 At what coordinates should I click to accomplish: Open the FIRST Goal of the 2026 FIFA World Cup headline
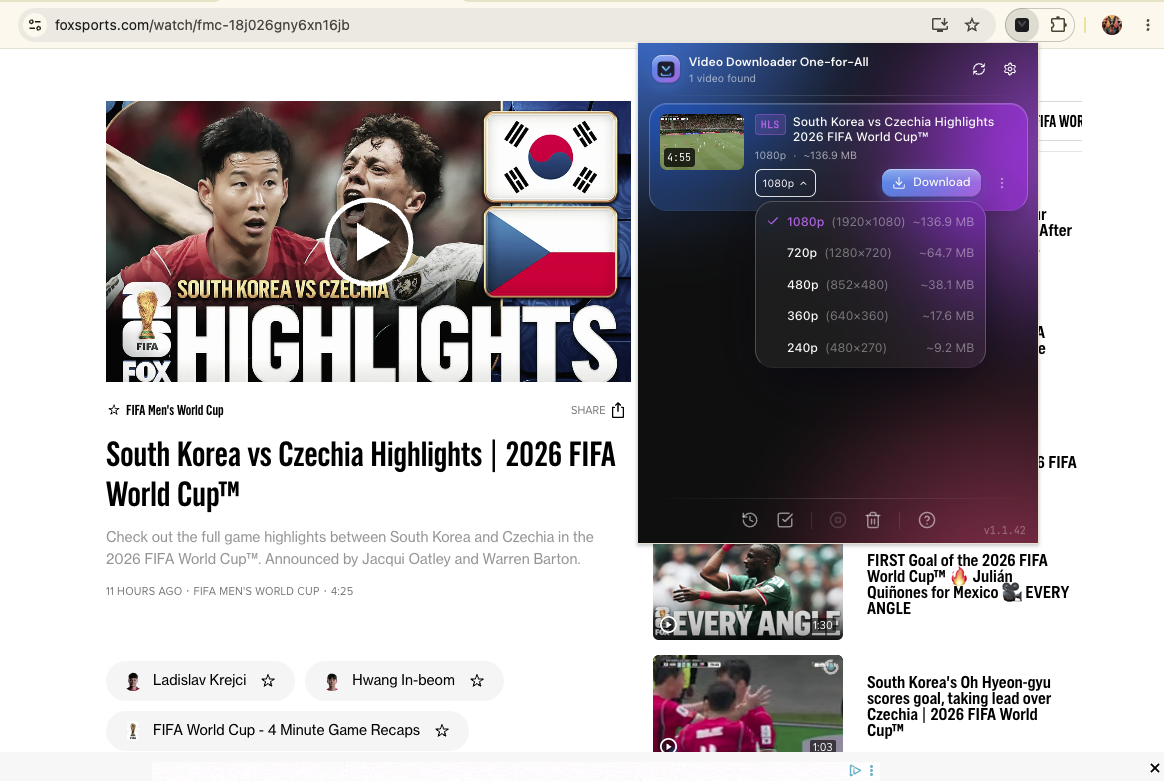coord(968,584)
